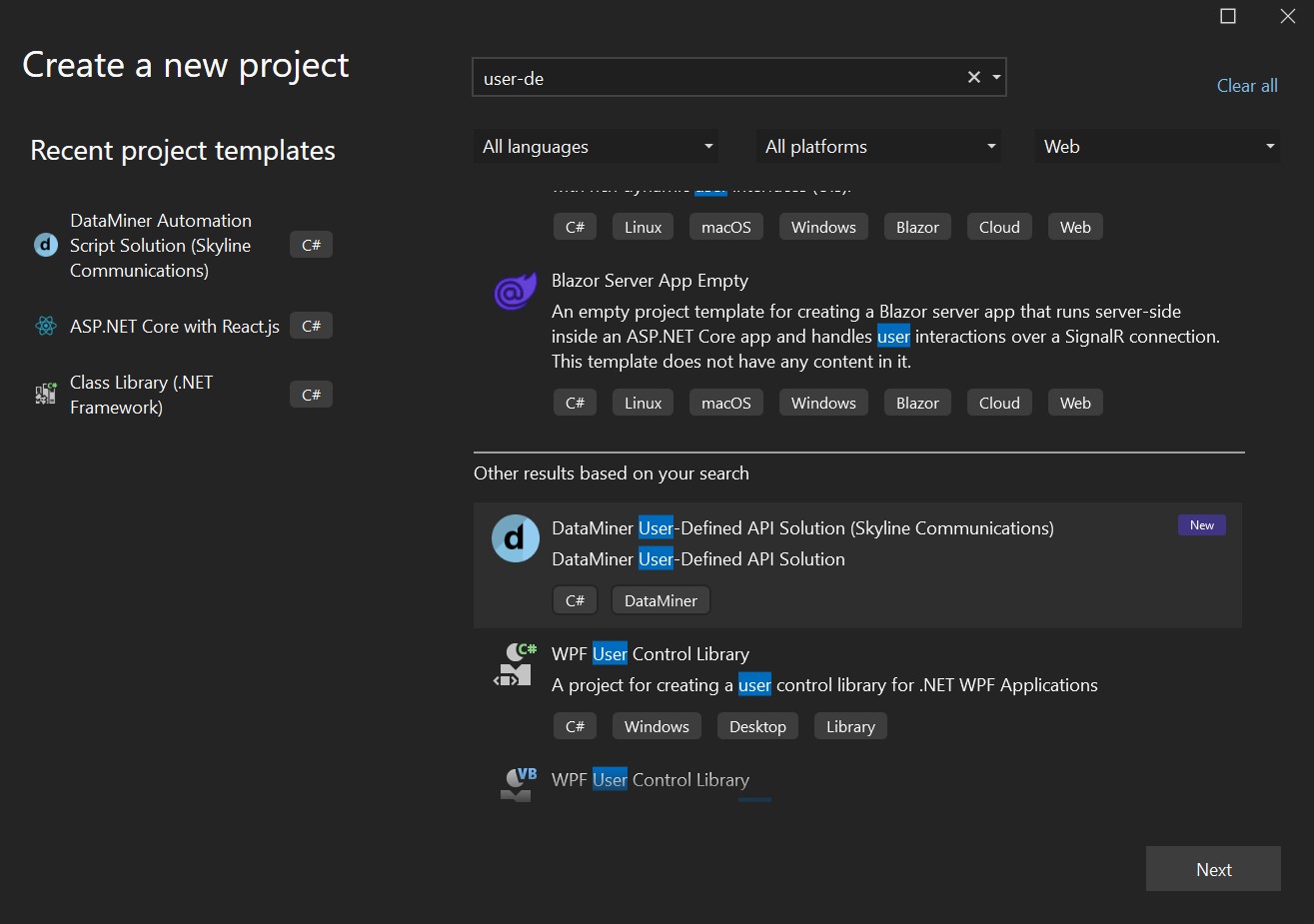Click C# badge next to Class Library

click(311, 395)
